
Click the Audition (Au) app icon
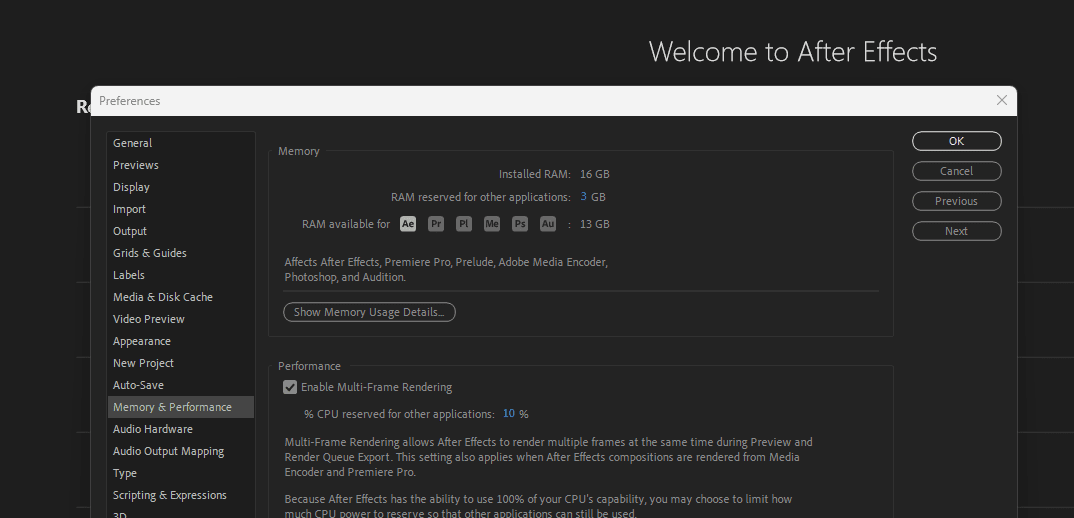(x=548, y=224)
